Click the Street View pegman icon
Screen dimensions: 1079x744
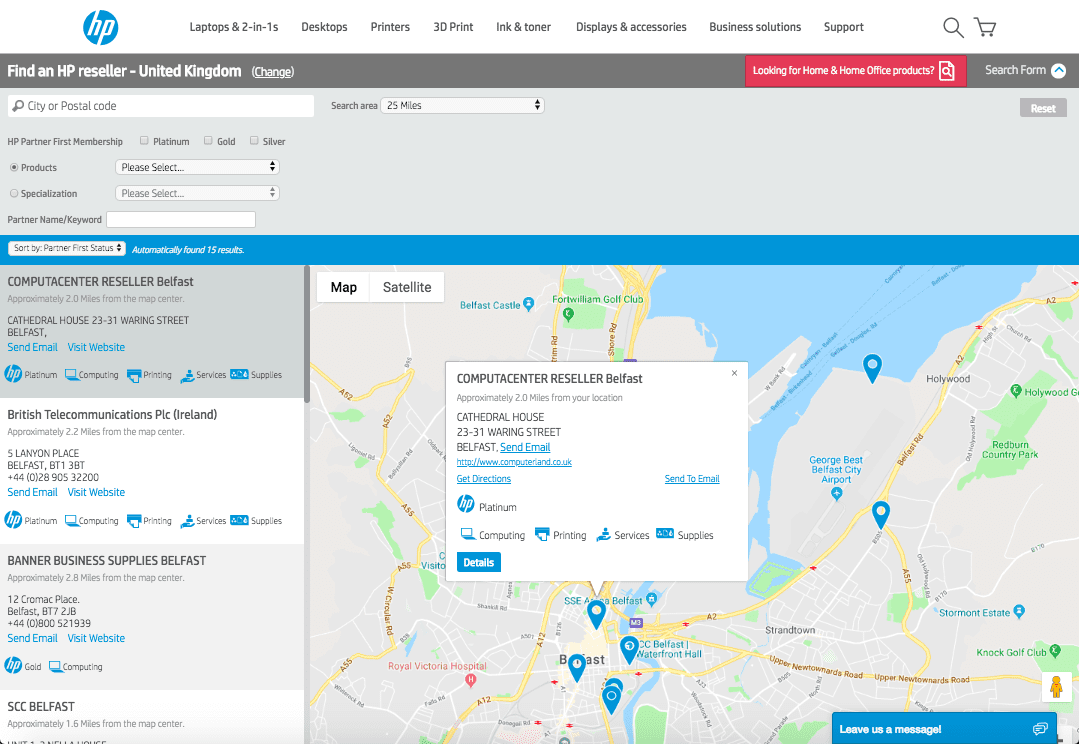[1056, 686]
